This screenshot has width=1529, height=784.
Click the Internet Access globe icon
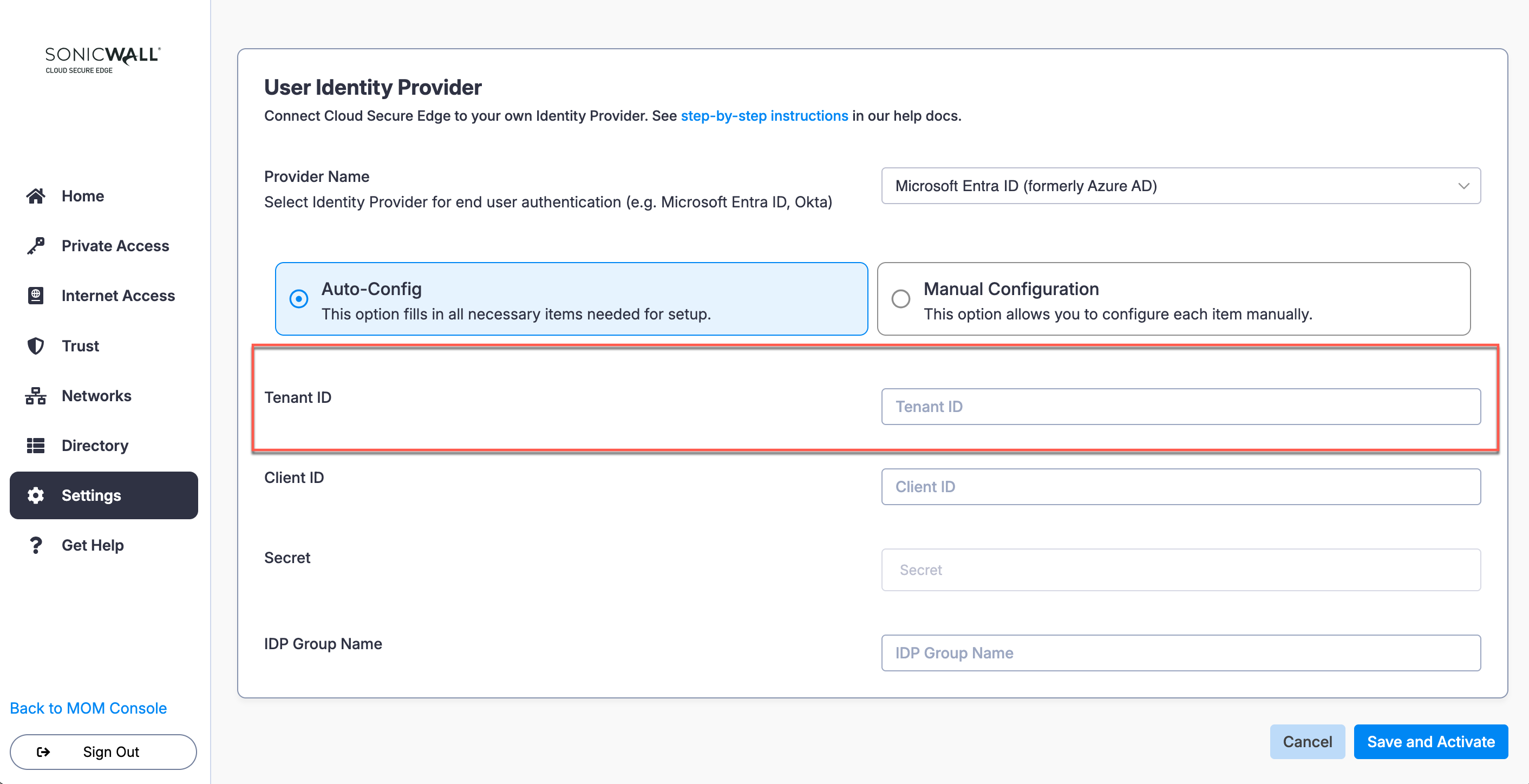click(36, 296)
